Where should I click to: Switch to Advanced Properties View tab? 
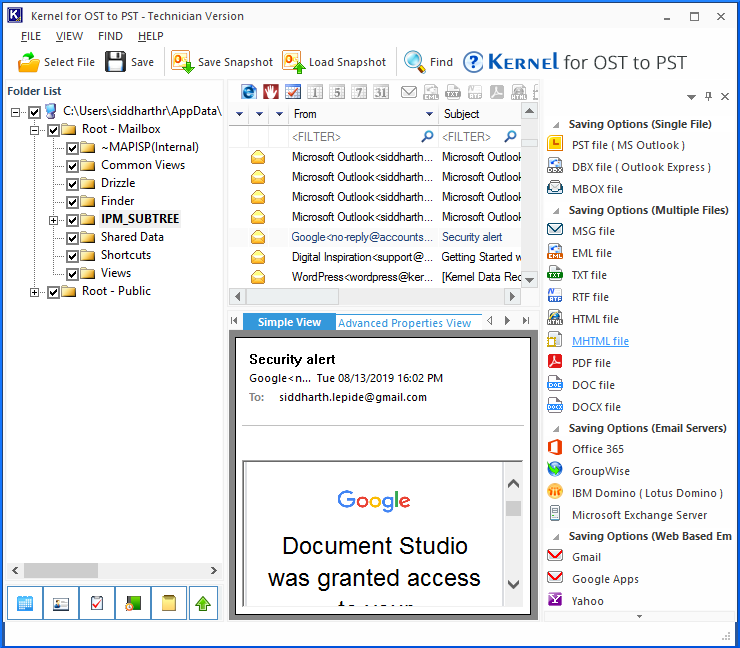click(404, 323)
